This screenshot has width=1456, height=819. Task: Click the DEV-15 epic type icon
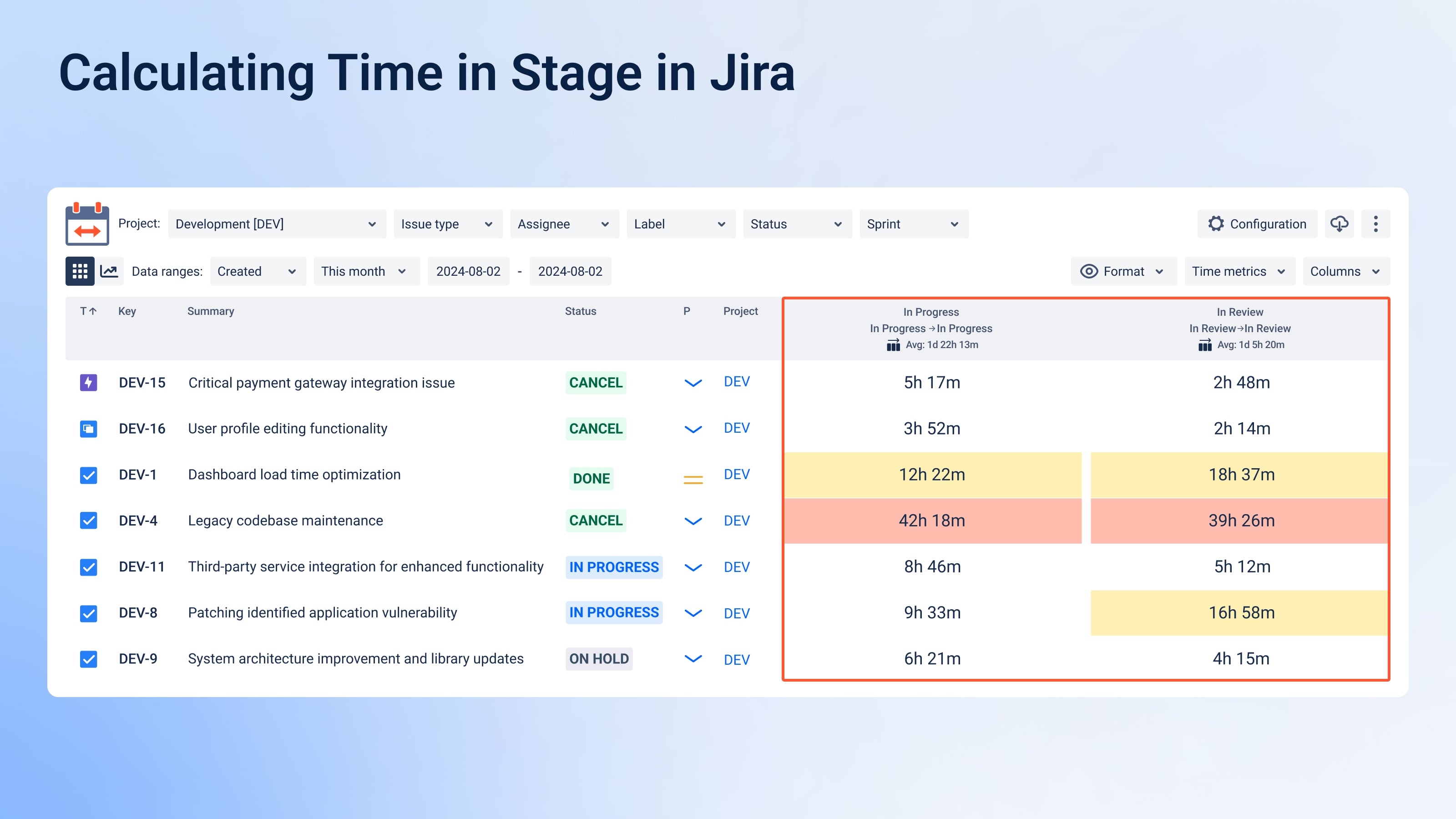tap(88, 383)
